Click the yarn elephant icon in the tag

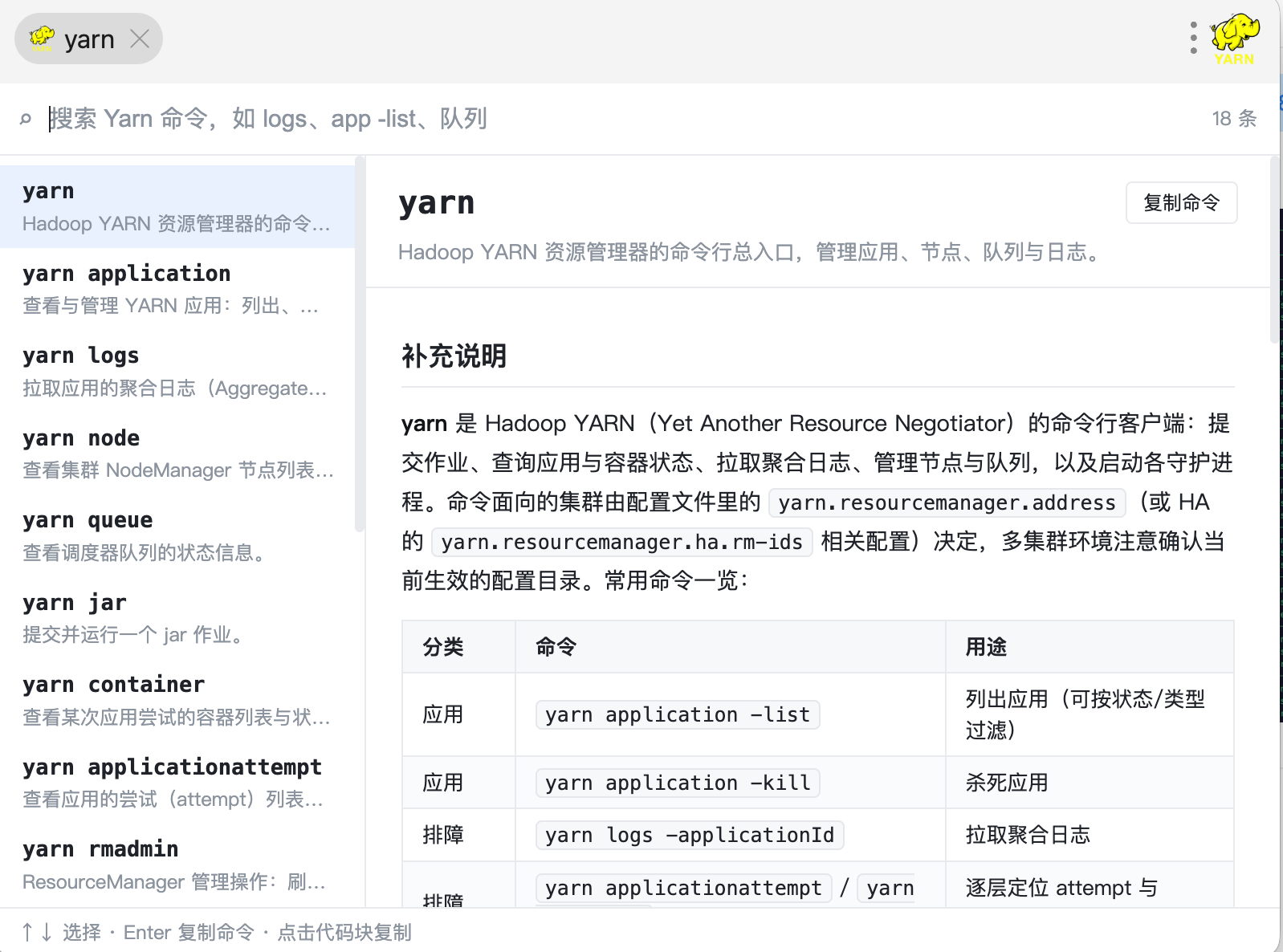pyautogui.click(x=42, y=39)
